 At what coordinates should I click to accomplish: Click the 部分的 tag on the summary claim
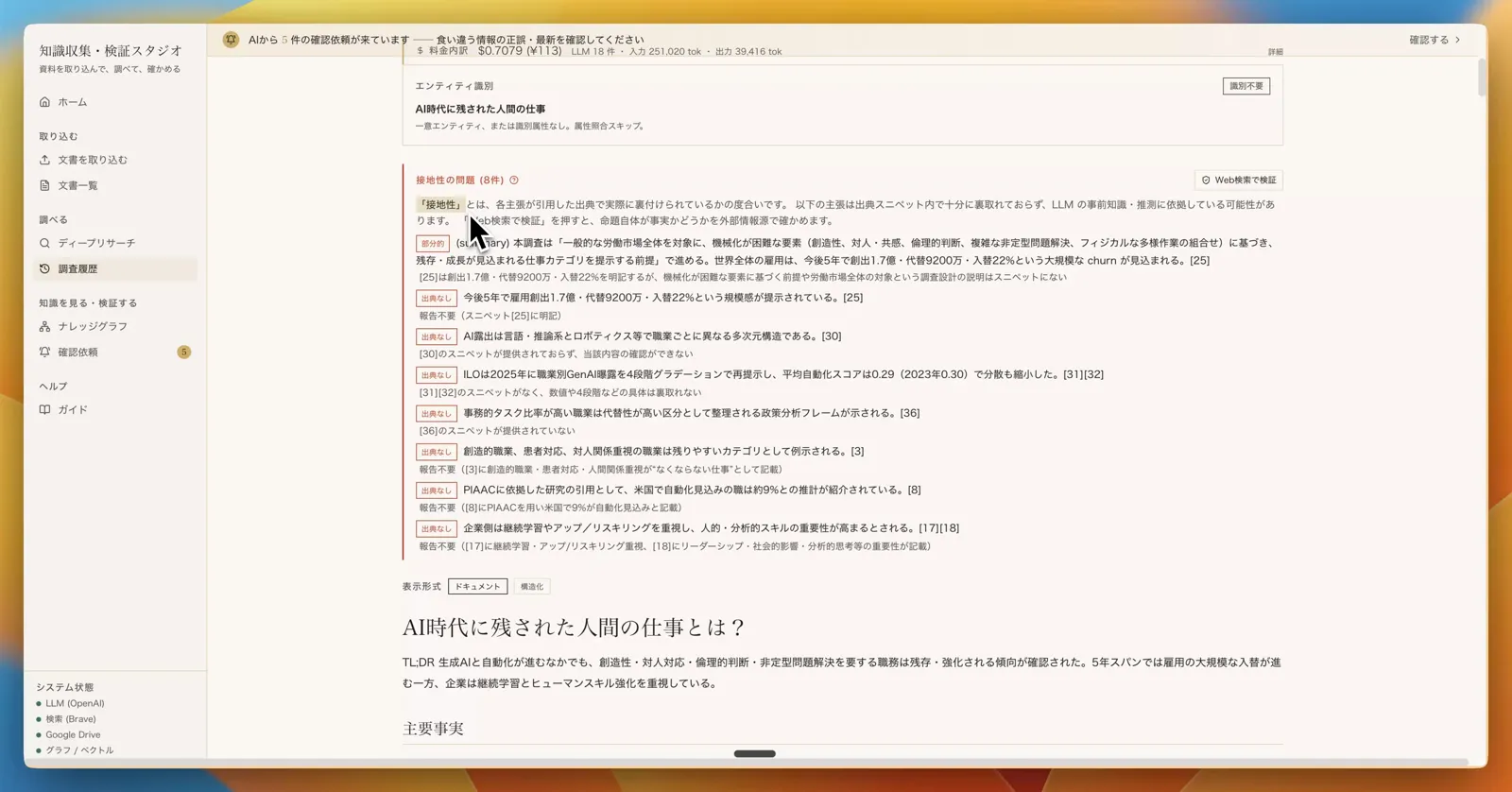click(x=433, y=244)
